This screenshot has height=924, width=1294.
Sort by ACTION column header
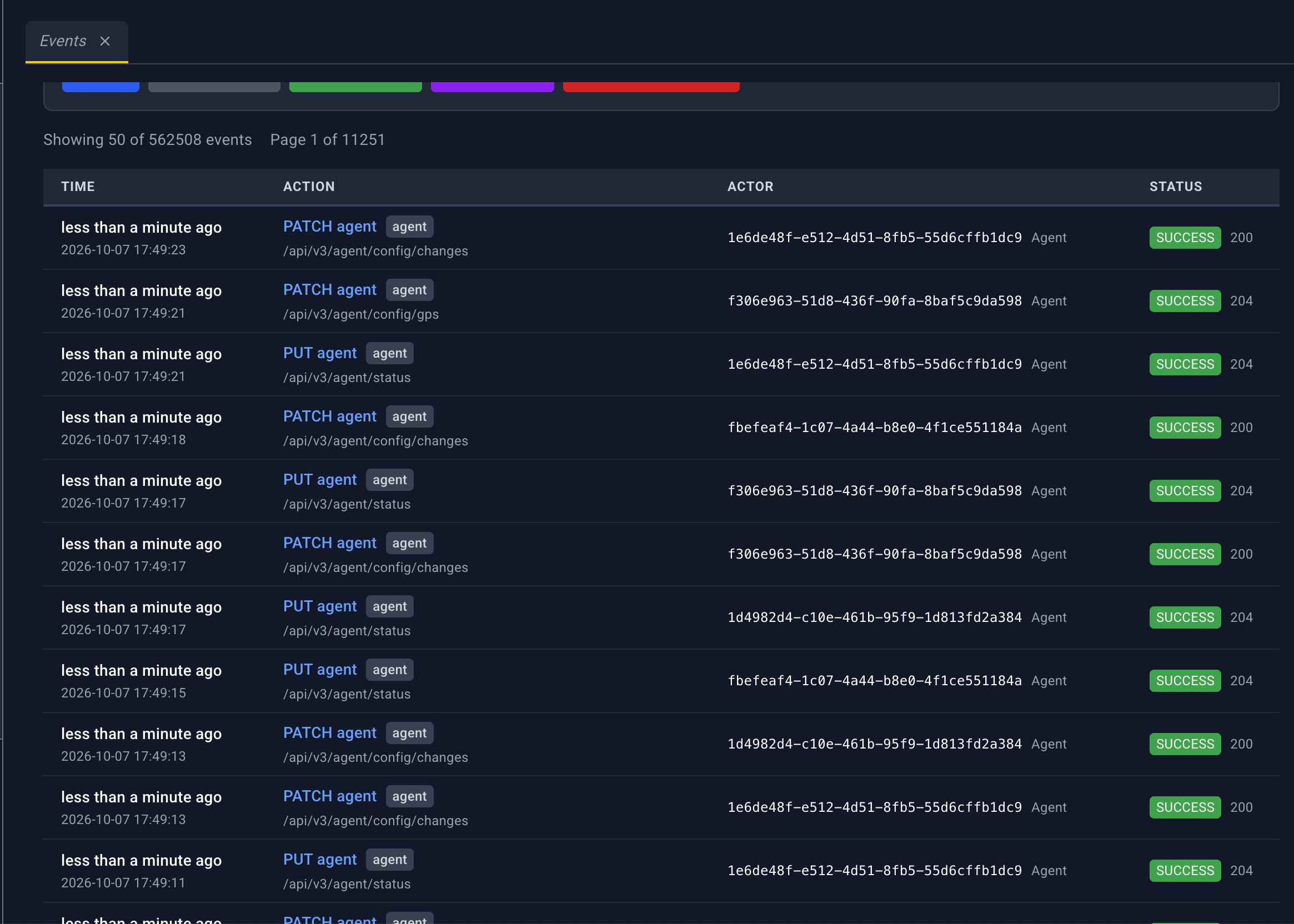pyautogui.click(x=309, y=187)
